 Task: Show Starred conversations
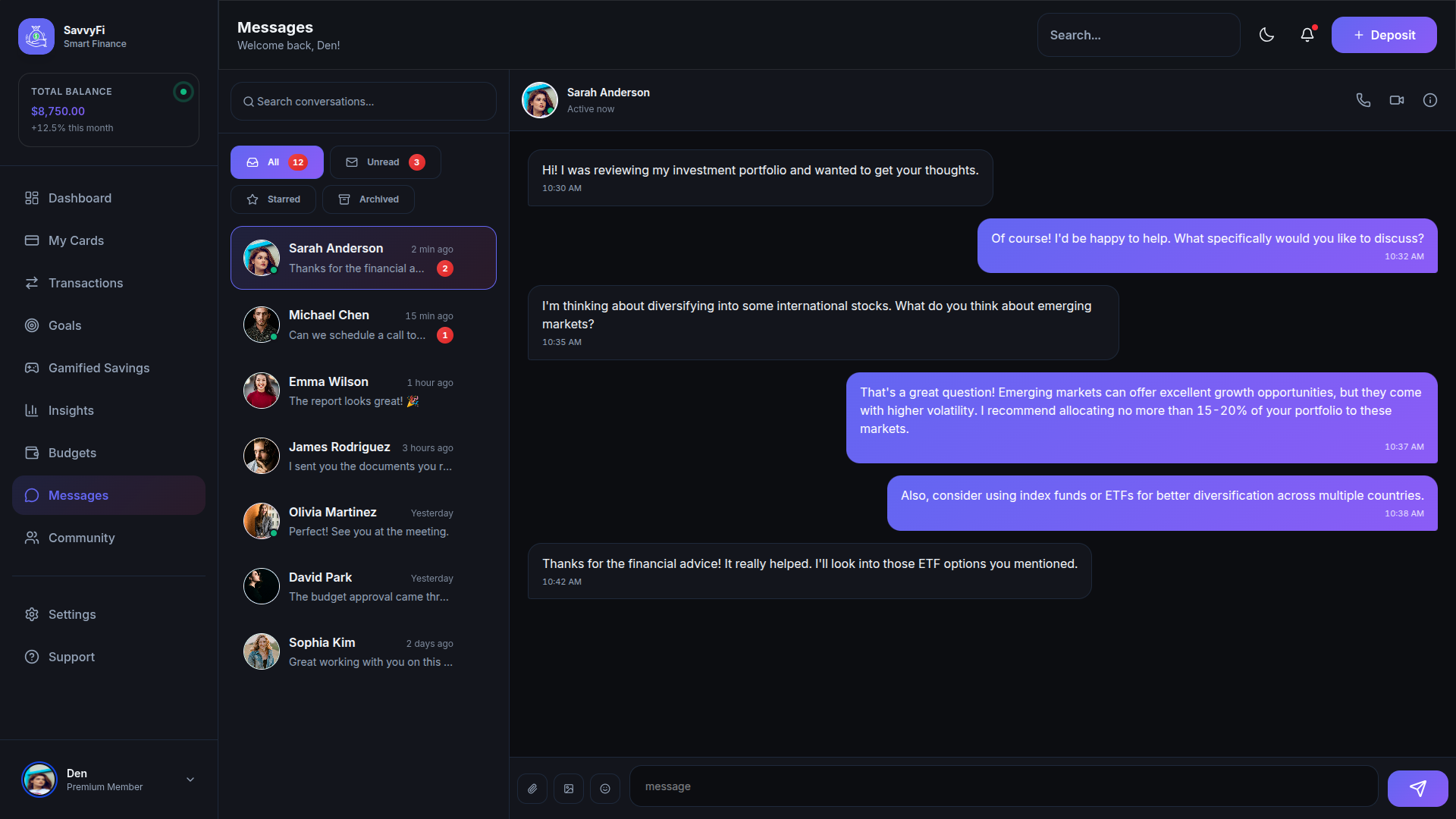click(273, 199)
